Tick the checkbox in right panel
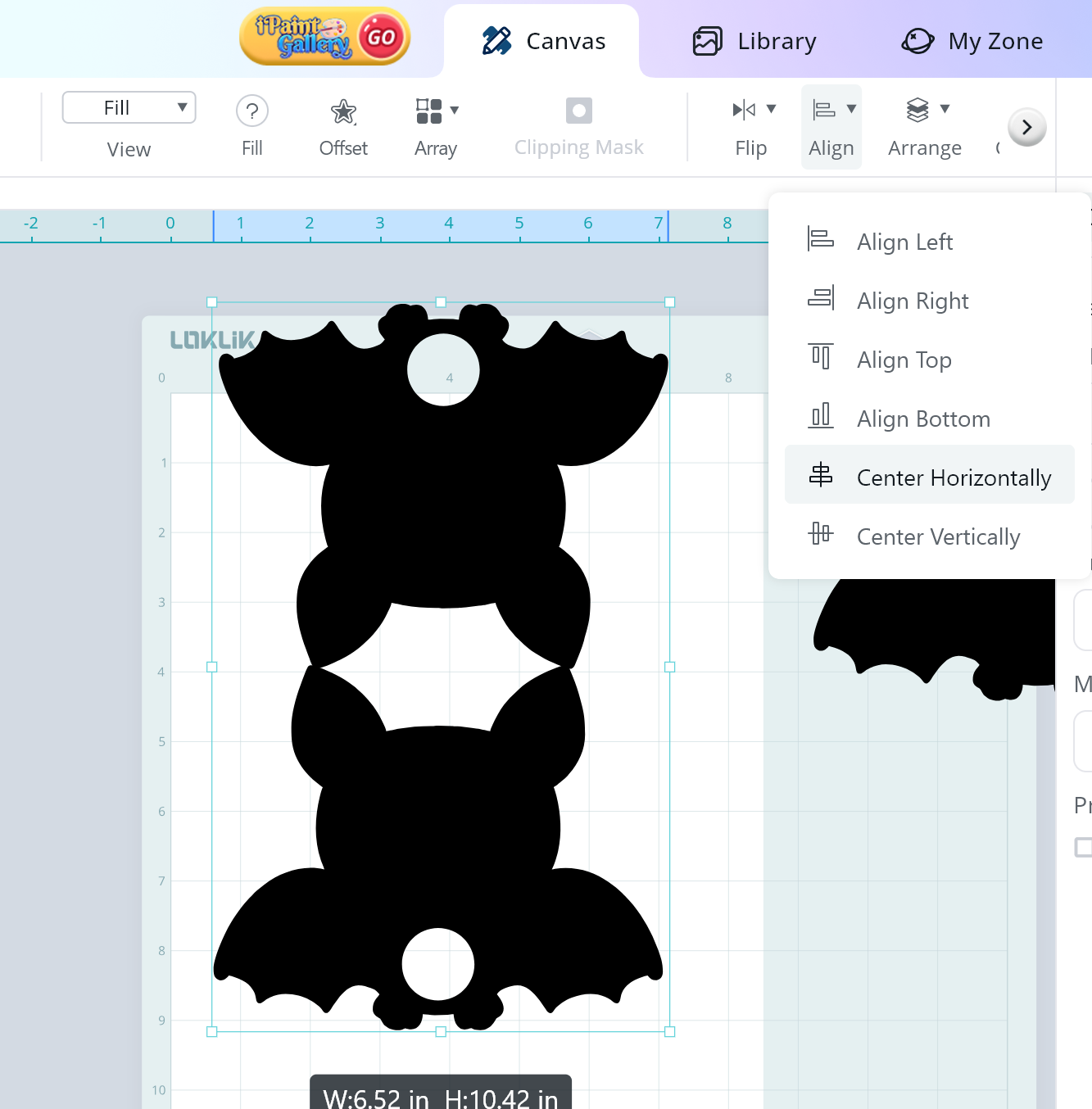 (1083, 847)
